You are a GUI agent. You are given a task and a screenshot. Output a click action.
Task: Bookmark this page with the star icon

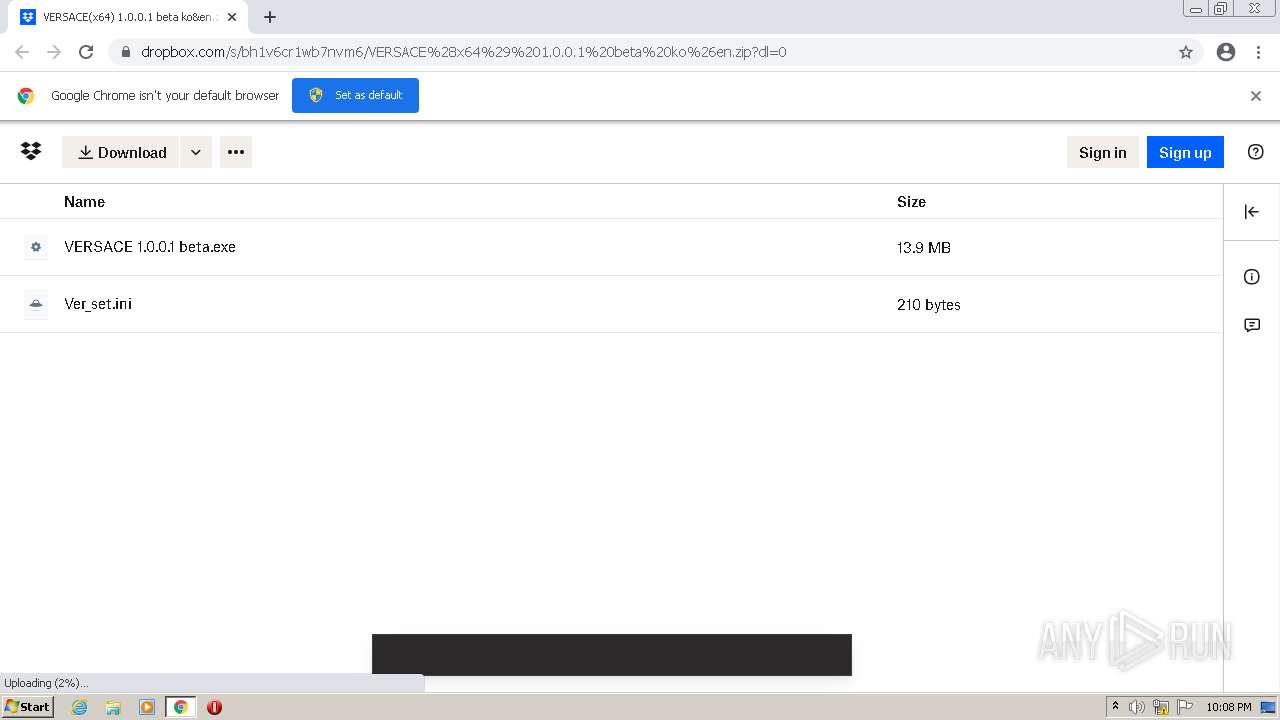click(1186, 52)
